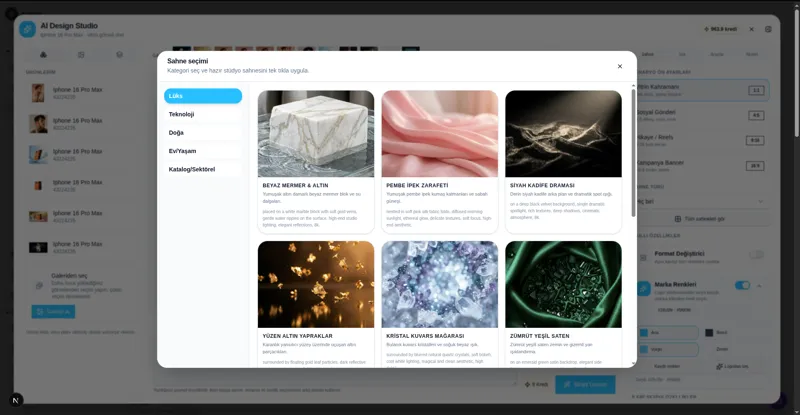Click the PEMBE İPEK ZARAFETİ title text
This screenshot has width=800, height=415.
coord(417,186)
